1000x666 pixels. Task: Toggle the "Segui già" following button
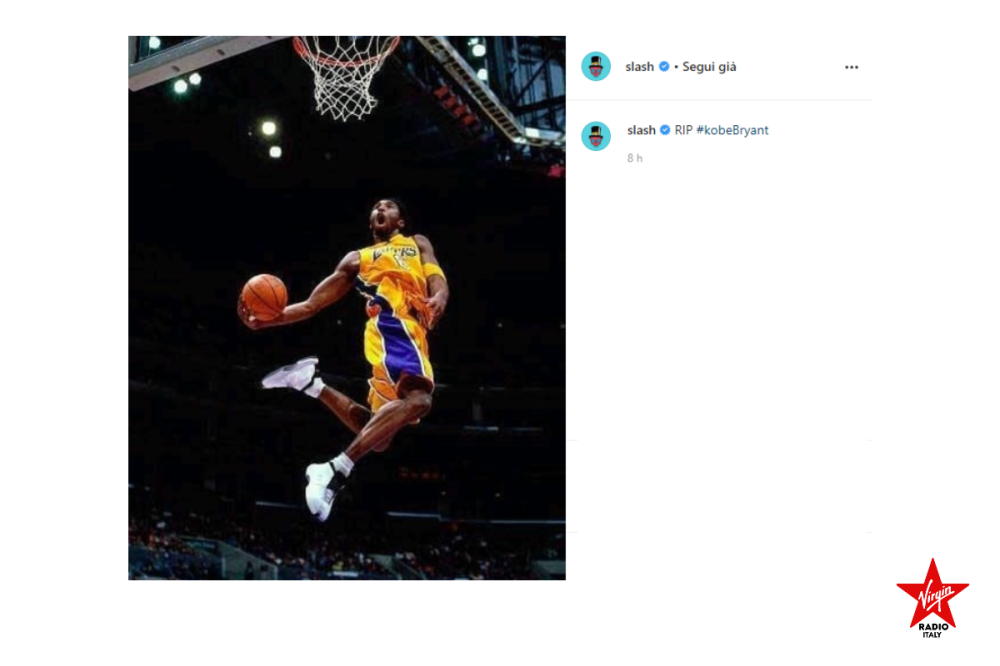tap(709, 66)
